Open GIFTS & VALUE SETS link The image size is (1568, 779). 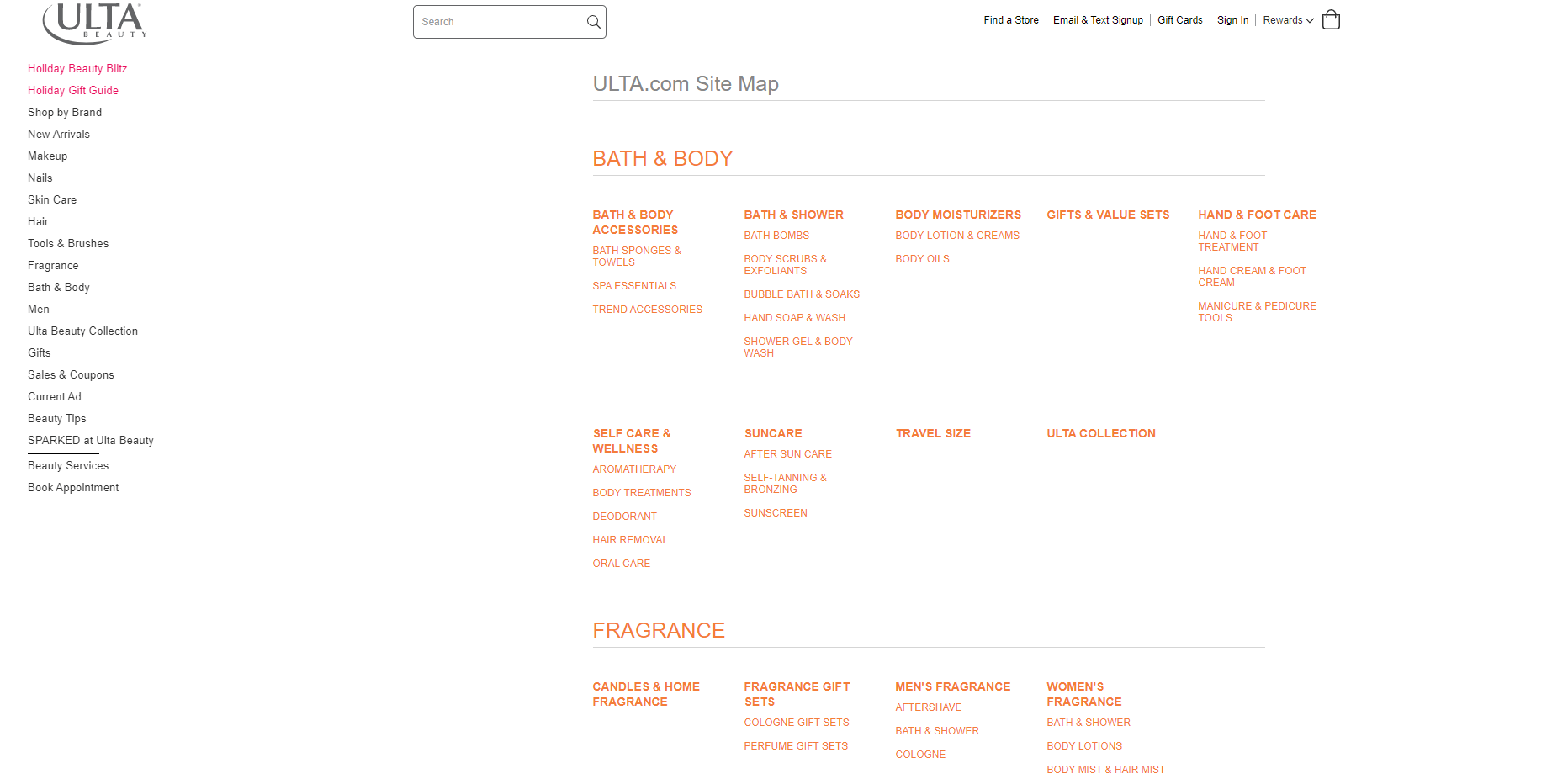(x=1108, y=215)
